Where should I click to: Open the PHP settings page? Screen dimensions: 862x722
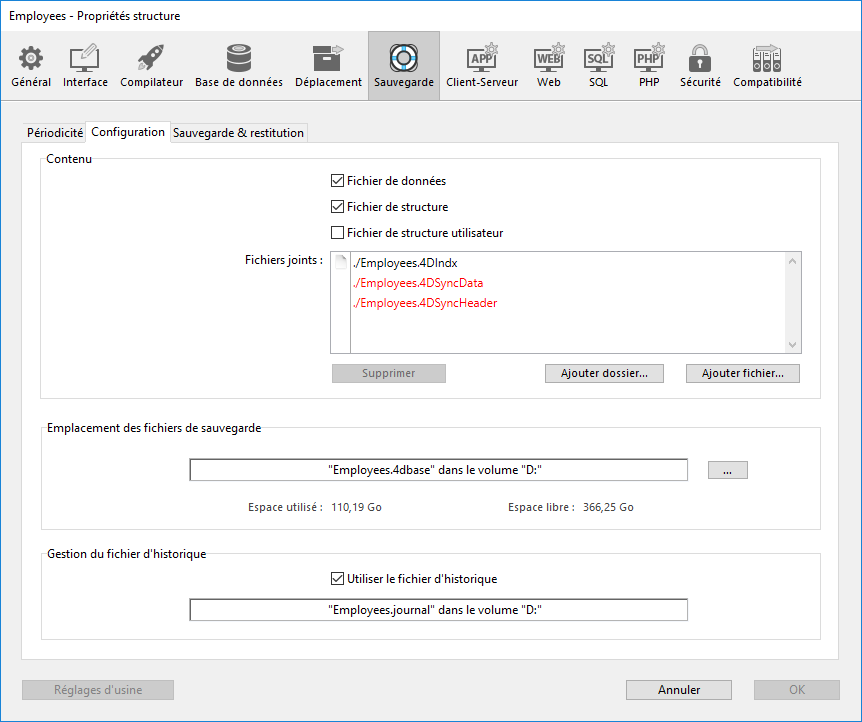pos(649,66)
